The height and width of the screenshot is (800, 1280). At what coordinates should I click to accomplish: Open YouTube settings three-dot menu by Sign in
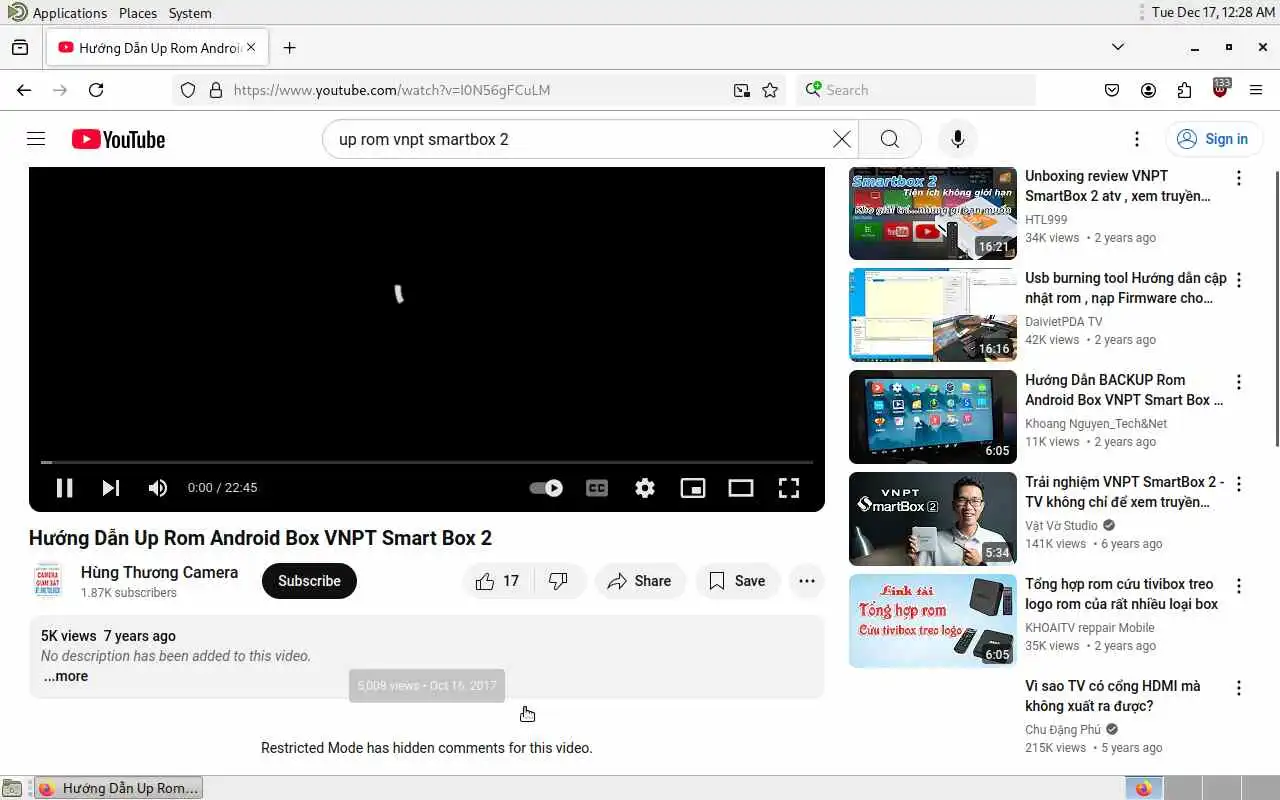[1136, 139]
